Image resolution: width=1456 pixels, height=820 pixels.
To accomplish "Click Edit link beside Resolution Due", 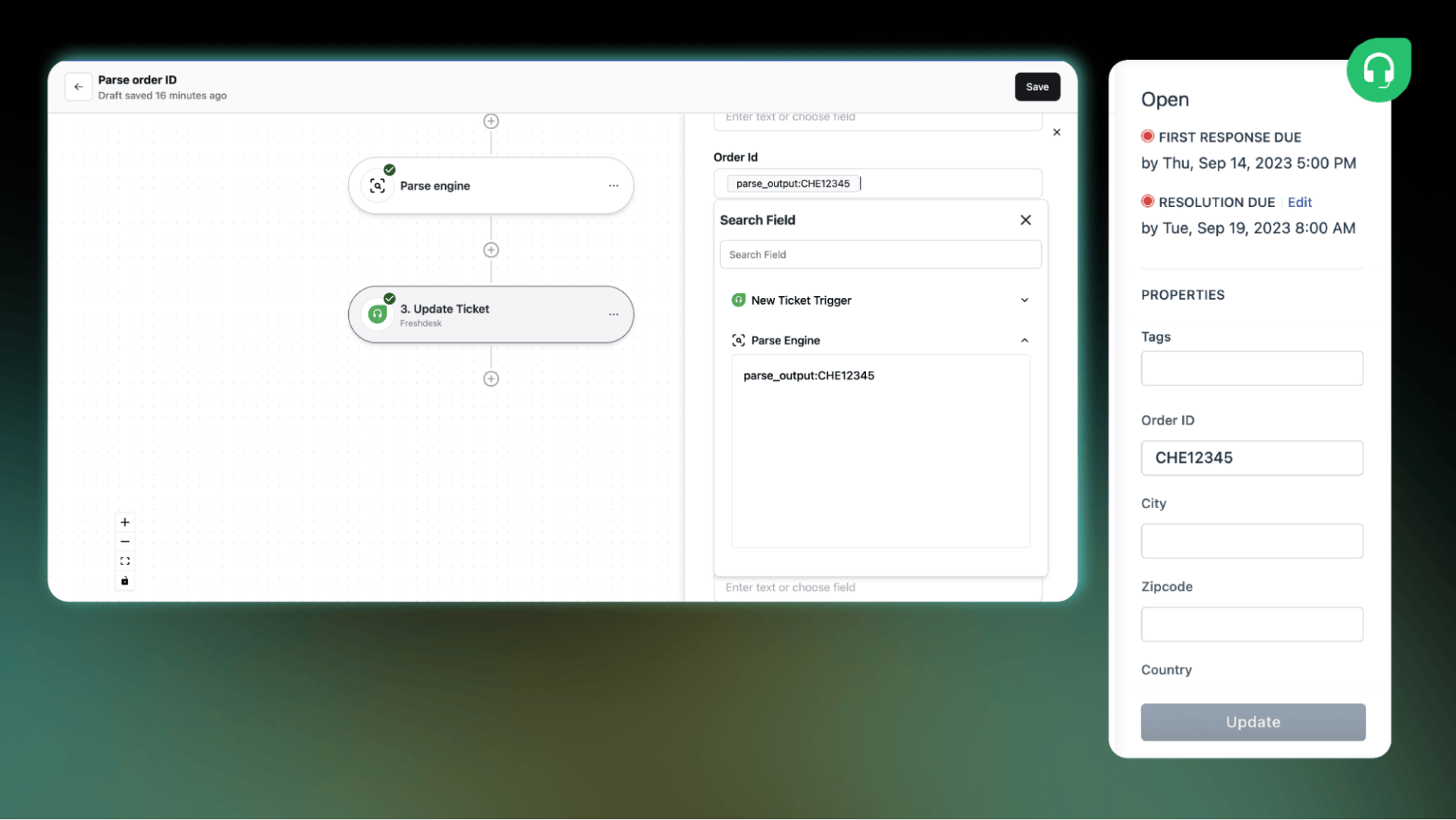I will click(1299, 203).
